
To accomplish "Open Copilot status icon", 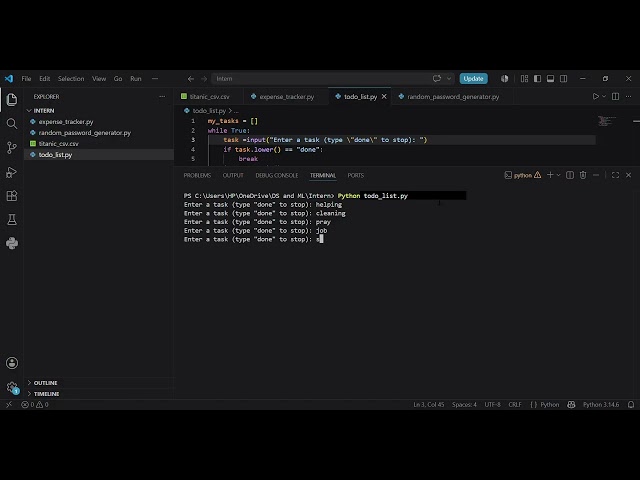I will click(571, 404).
